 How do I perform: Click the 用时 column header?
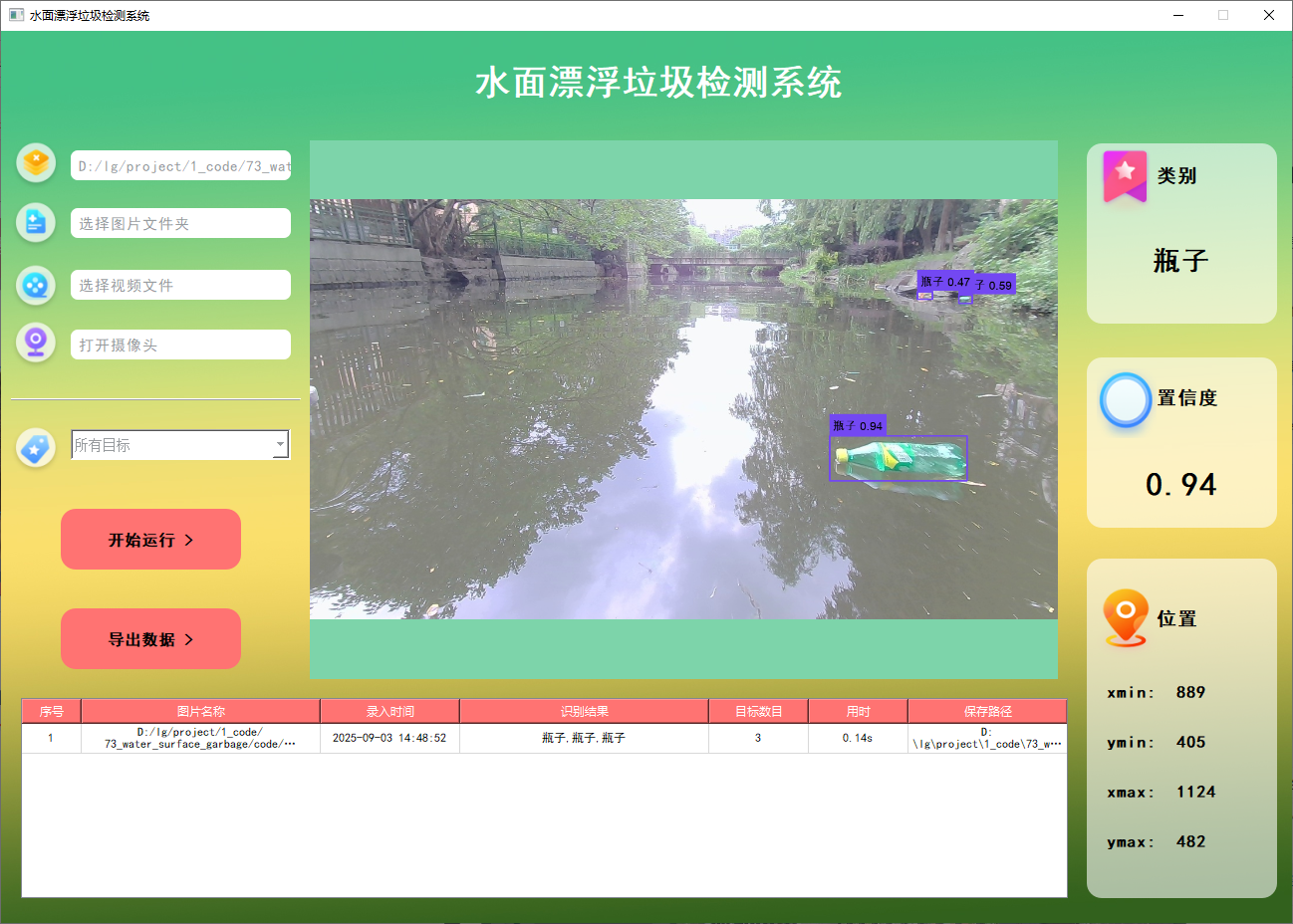[858, 711]
